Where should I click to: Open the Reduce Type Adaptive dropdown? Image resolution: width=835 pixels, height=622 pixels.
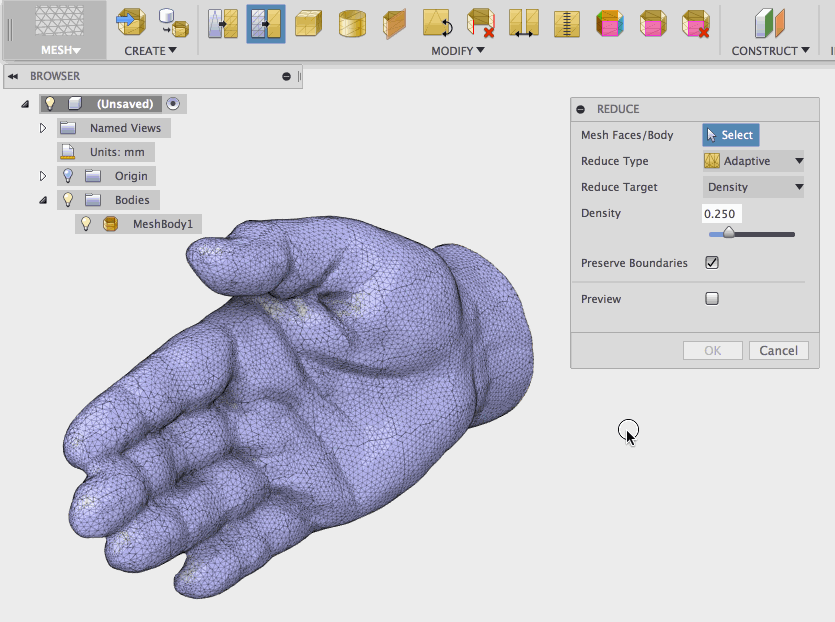[x=754, y=161]
